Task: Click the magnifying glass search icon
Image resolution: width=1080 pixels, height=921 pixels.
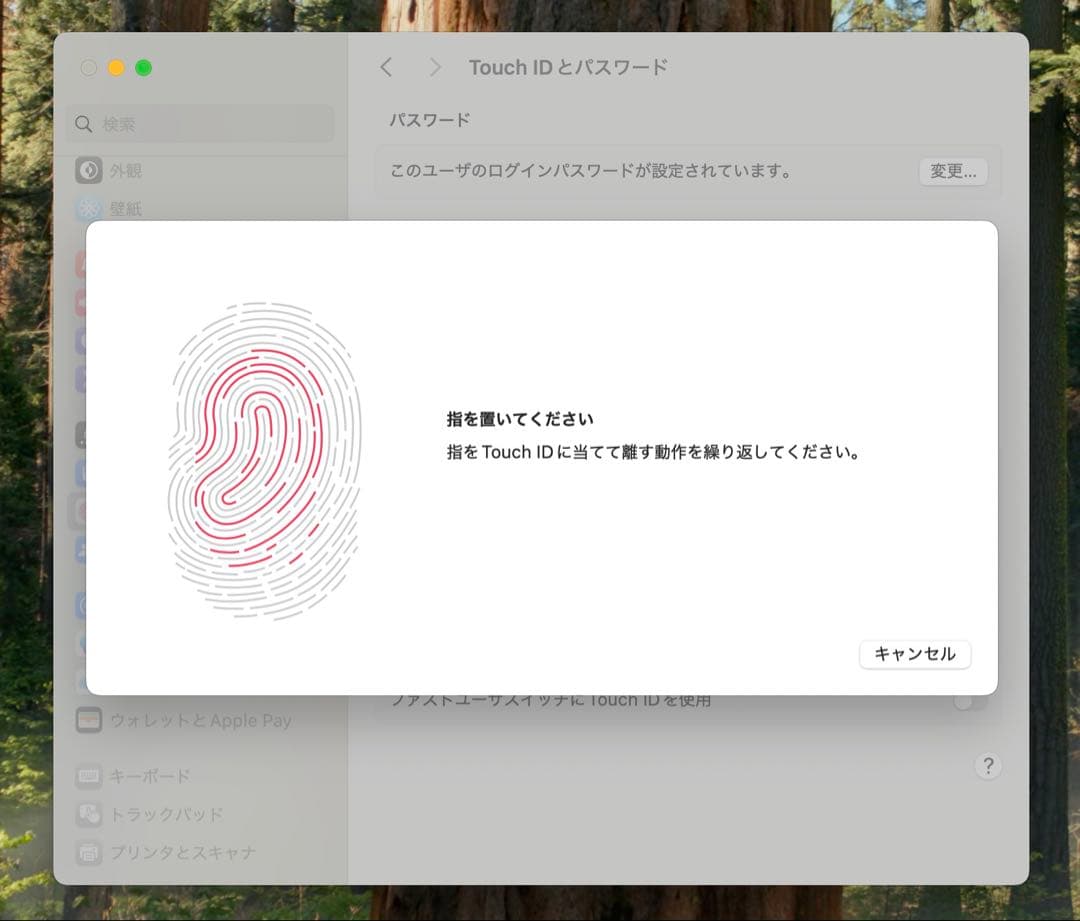Action: pos(84,124)
